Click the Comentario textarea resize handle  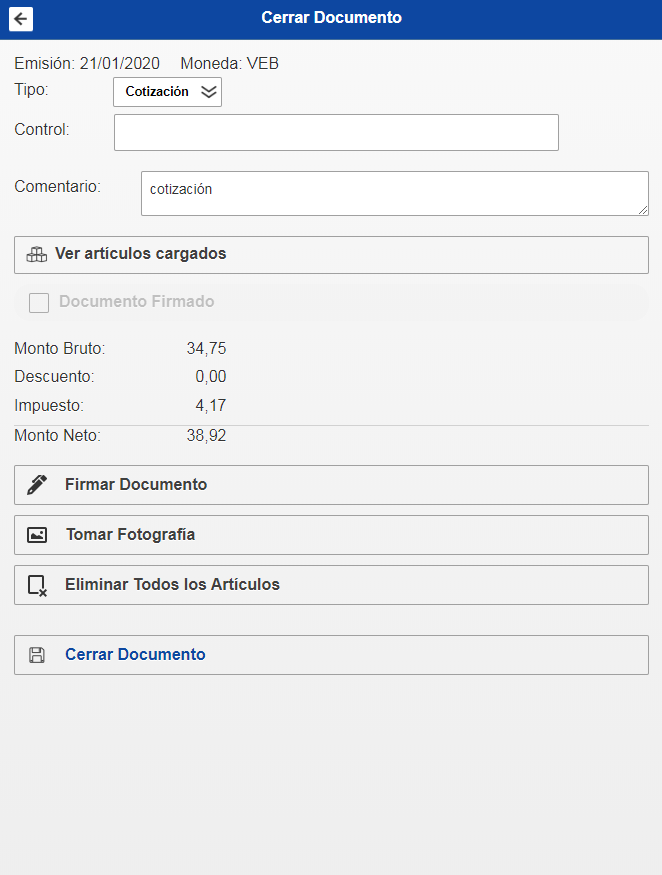[643, 209]
